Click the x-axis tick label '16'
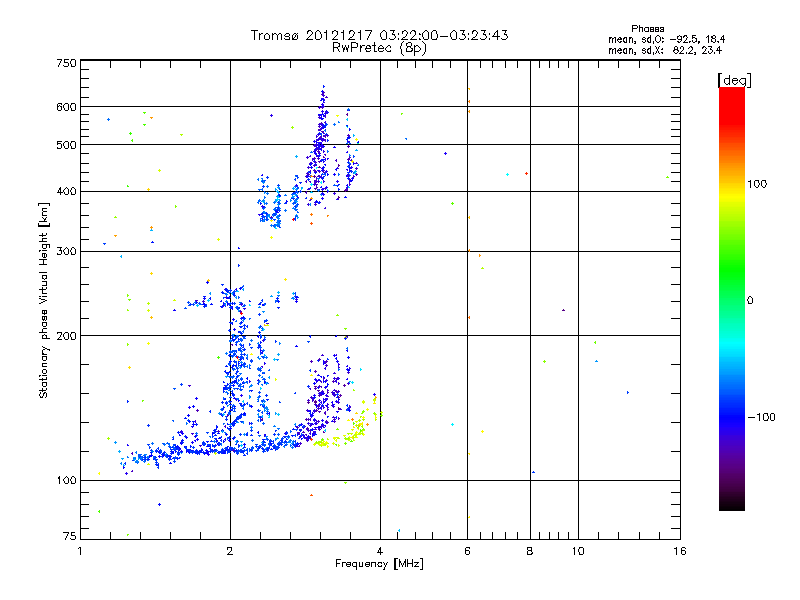The width and height of the screenshot is (800, 600). point(680,551)
